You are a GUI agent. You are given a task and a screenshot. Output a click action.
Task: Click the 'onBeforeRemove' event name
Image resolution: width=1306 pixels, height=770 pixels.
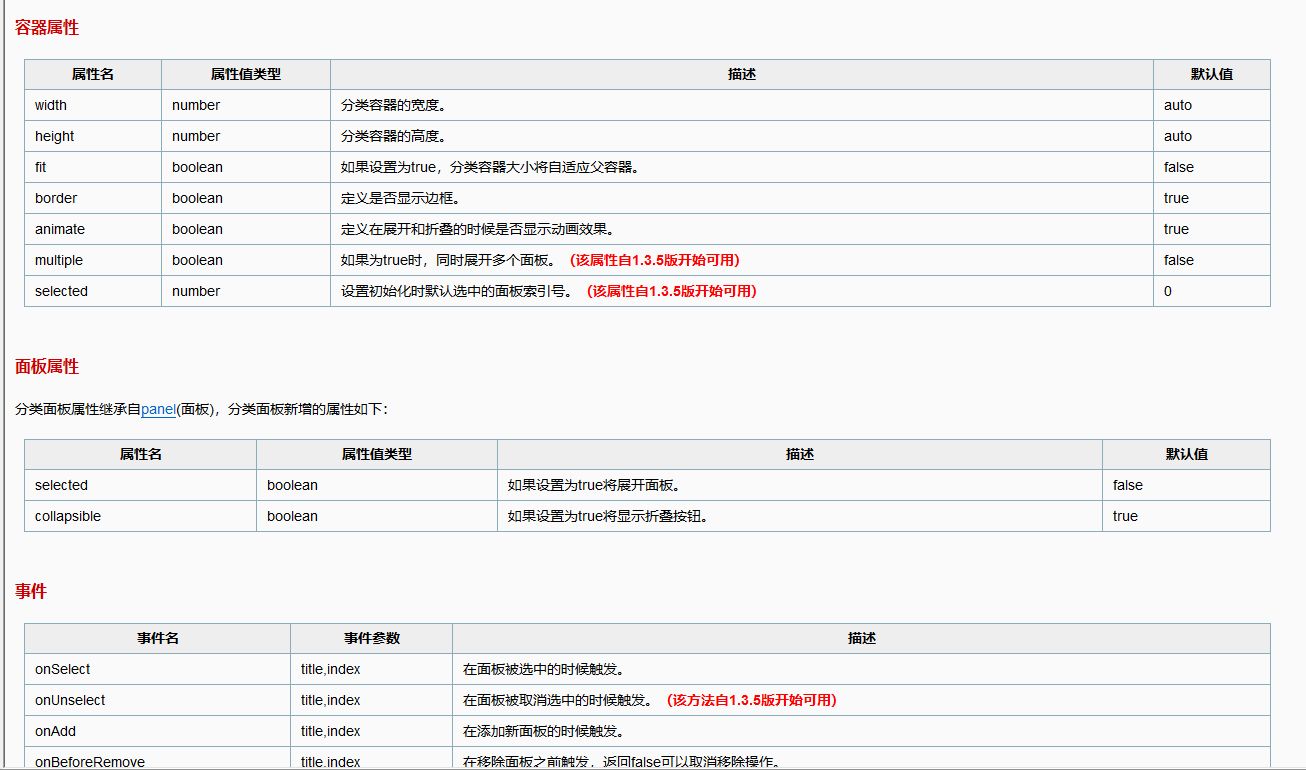point(90,762)
